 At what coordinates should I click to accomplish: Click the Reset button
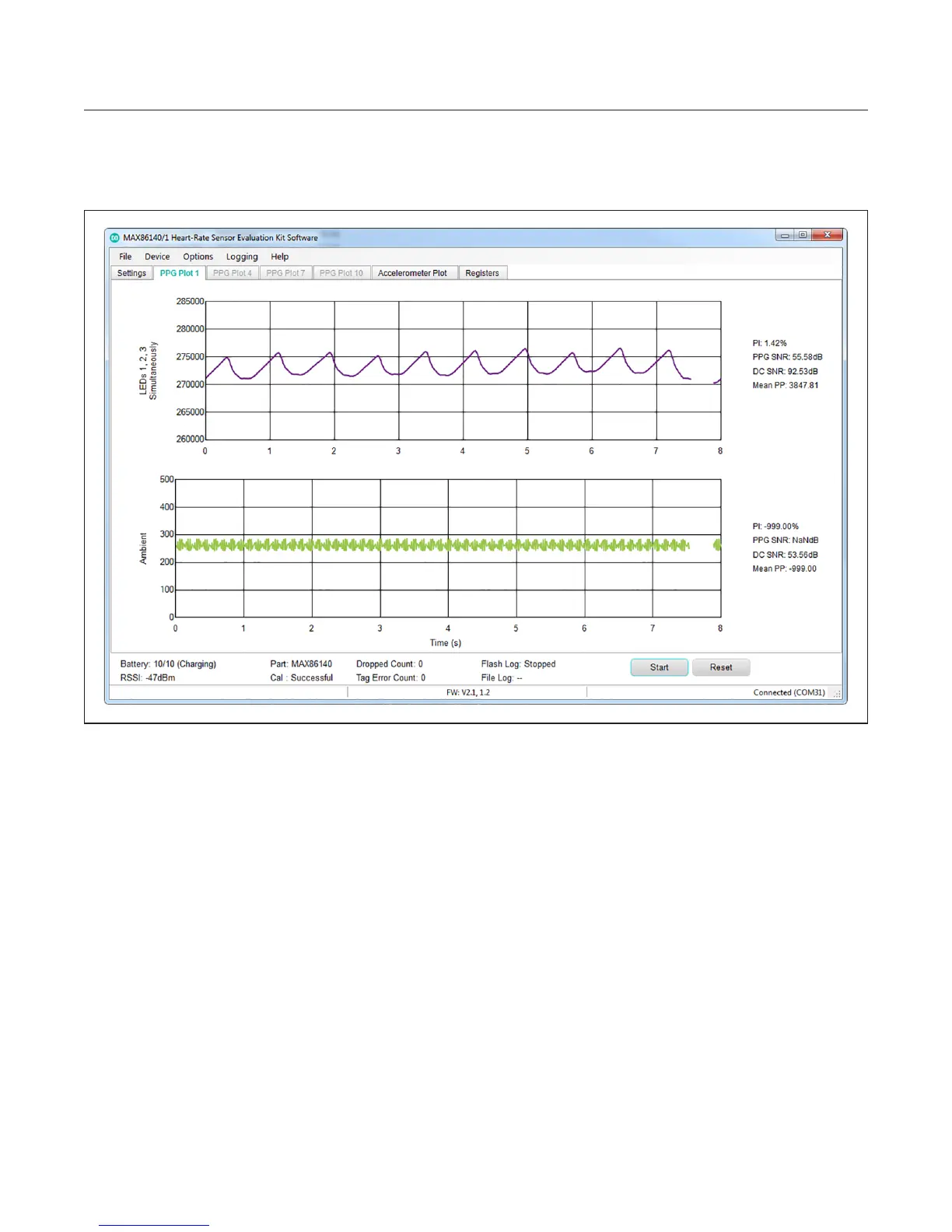tap(721, 667)
